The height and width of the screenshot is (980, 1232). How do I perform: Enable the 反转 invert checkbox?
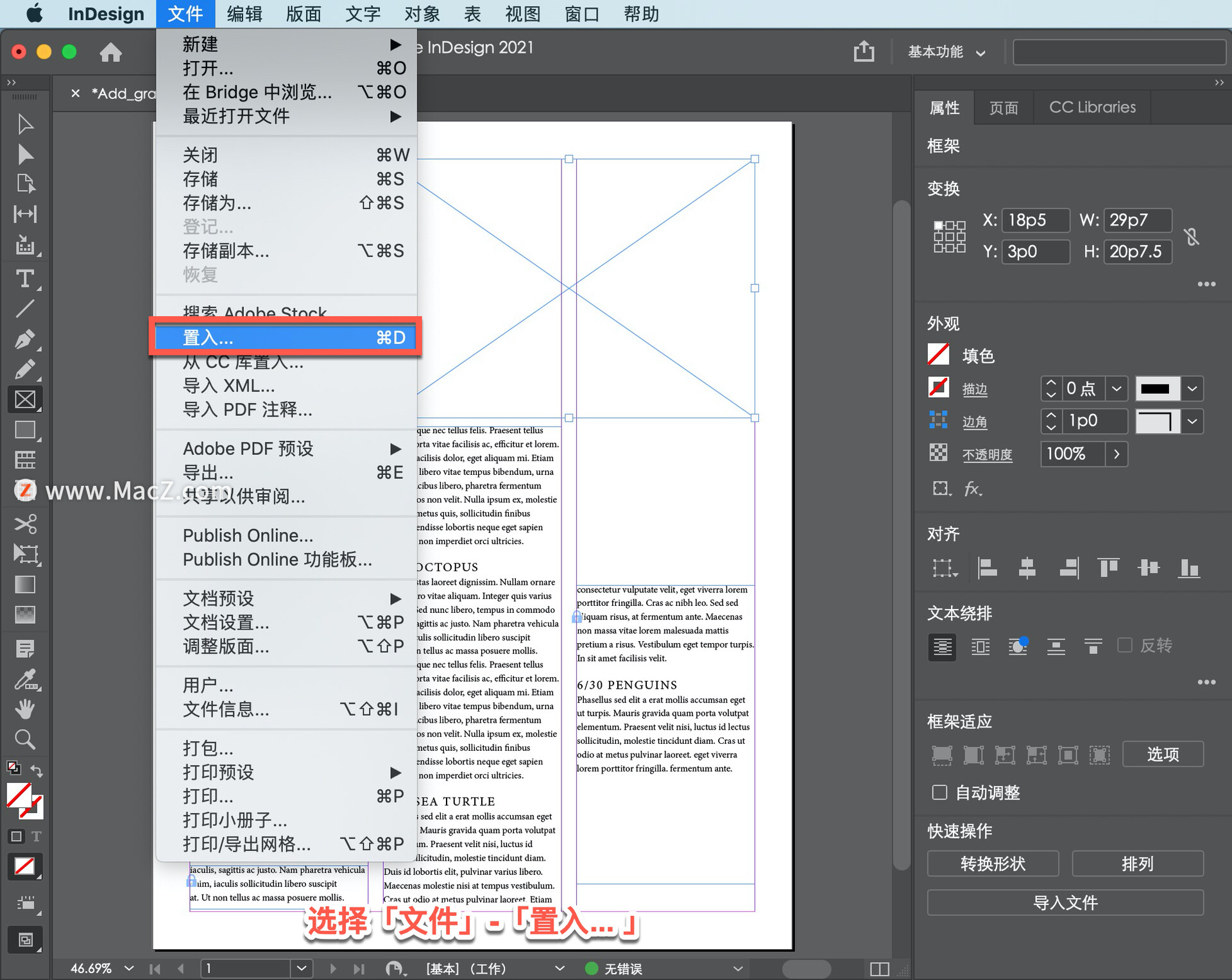click(1124, 645)
